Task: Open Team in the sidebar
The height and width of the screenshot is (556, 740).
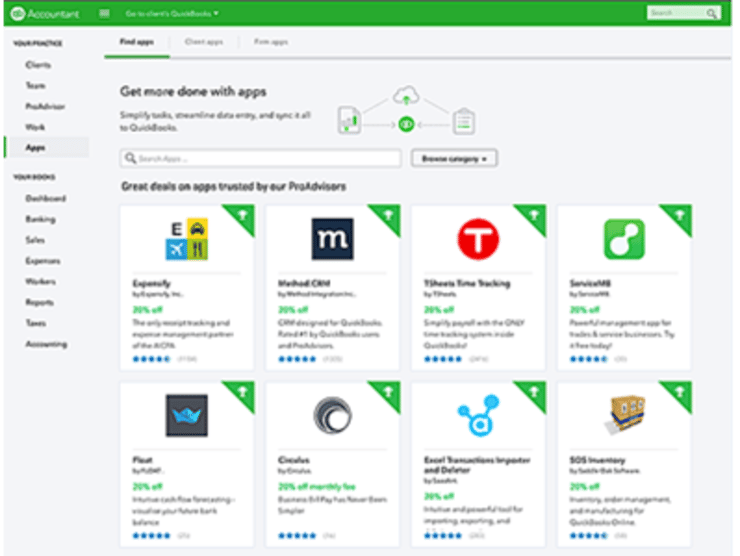Action: (35, 85)
